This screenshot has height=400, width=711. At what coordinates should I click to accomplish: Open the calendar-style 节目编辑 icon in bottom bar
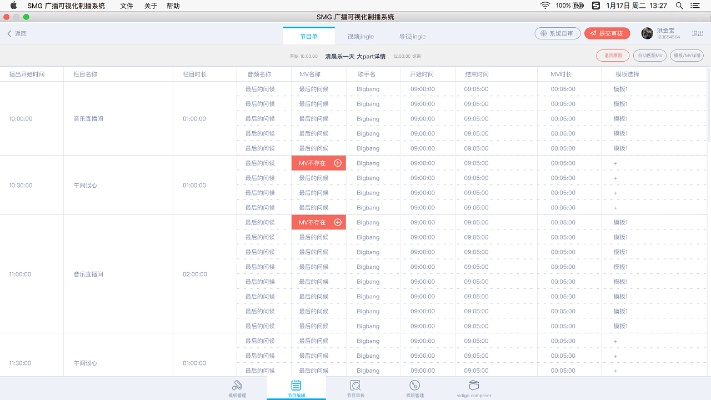pos(296,386)
